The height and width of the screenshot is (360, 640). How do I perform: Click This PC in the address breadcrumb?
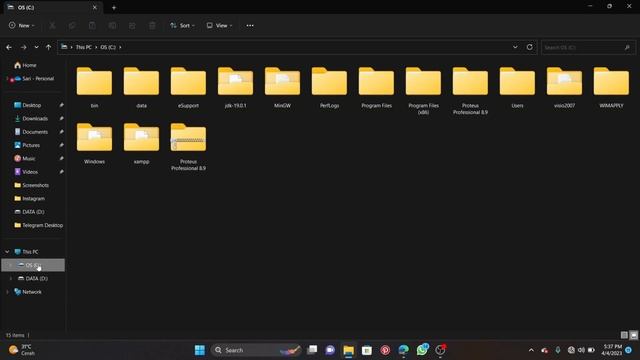point(84,47)
